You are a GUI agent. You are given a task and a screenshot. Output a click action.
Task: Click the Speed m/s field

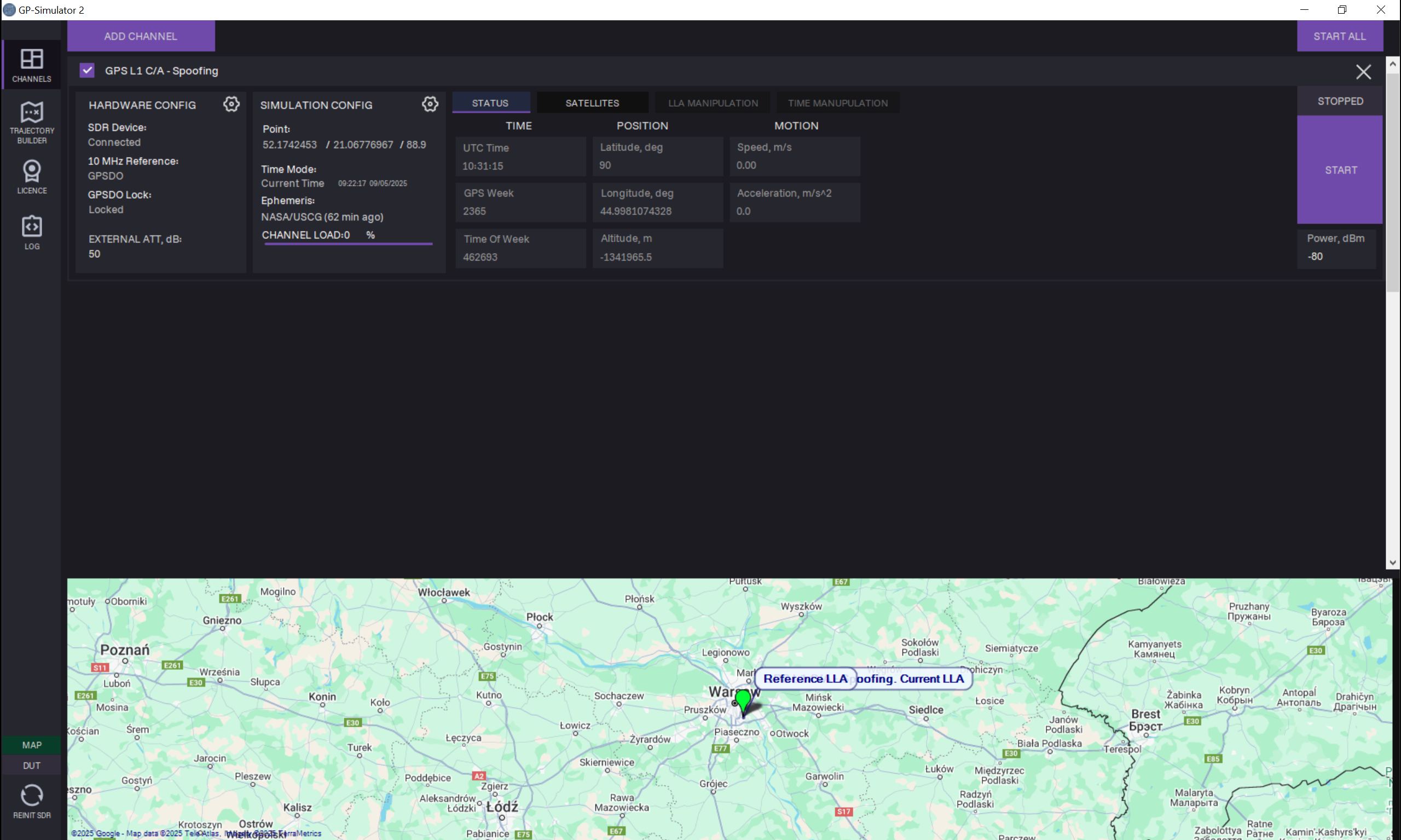[x=795, y=156]
